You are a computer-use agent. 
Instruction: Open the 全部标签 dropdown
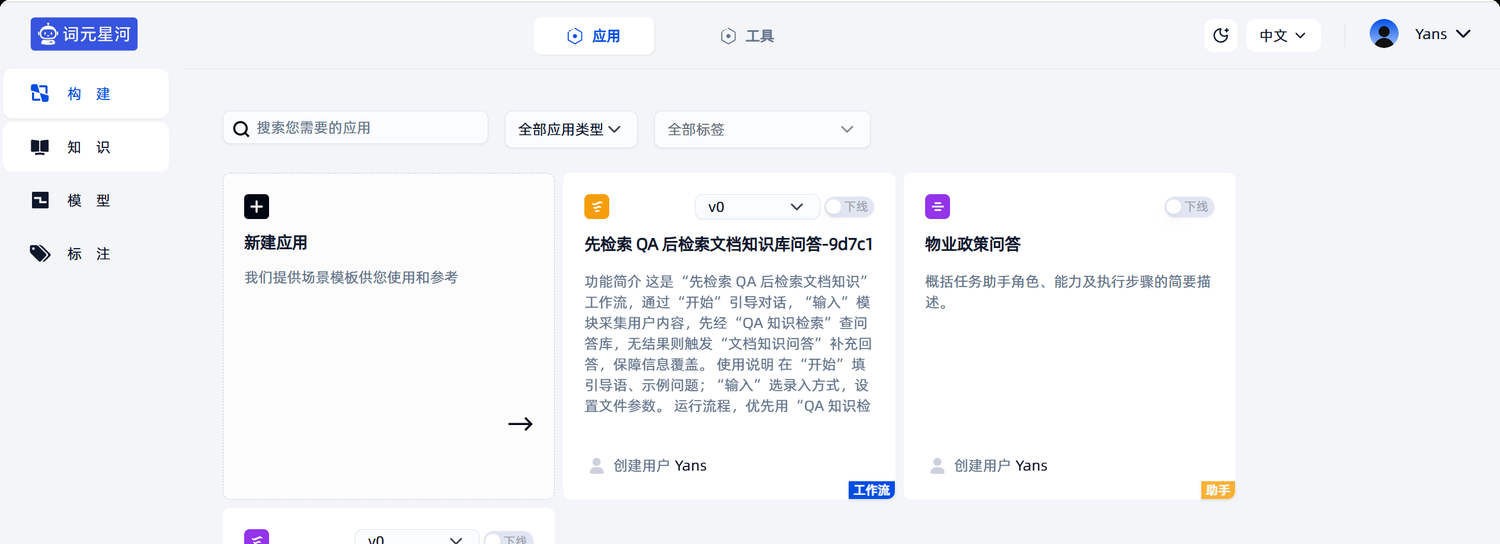[762, 130]
